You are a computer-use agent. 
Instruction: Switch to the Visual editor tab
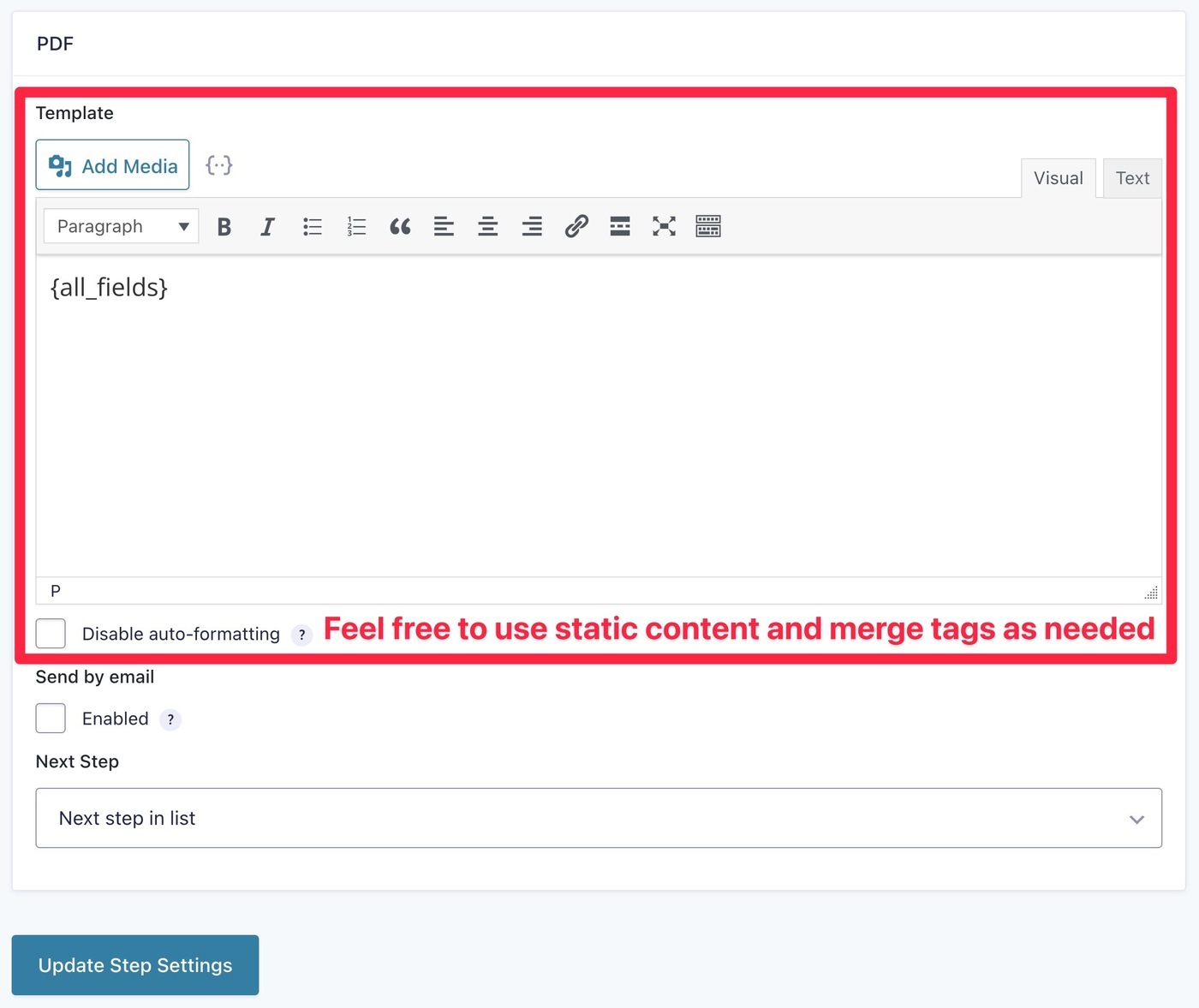[1058, 178]
